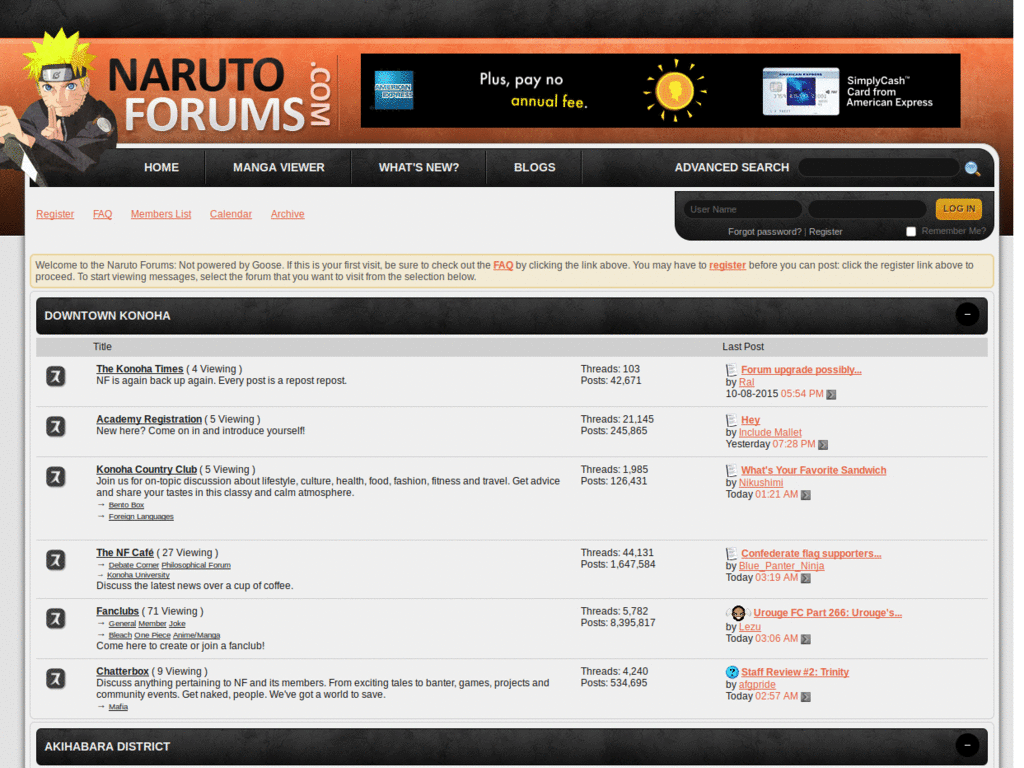Viewport: 1024px width, 768px height.
Task: View user profile afgpride
Action: (757, 684)
